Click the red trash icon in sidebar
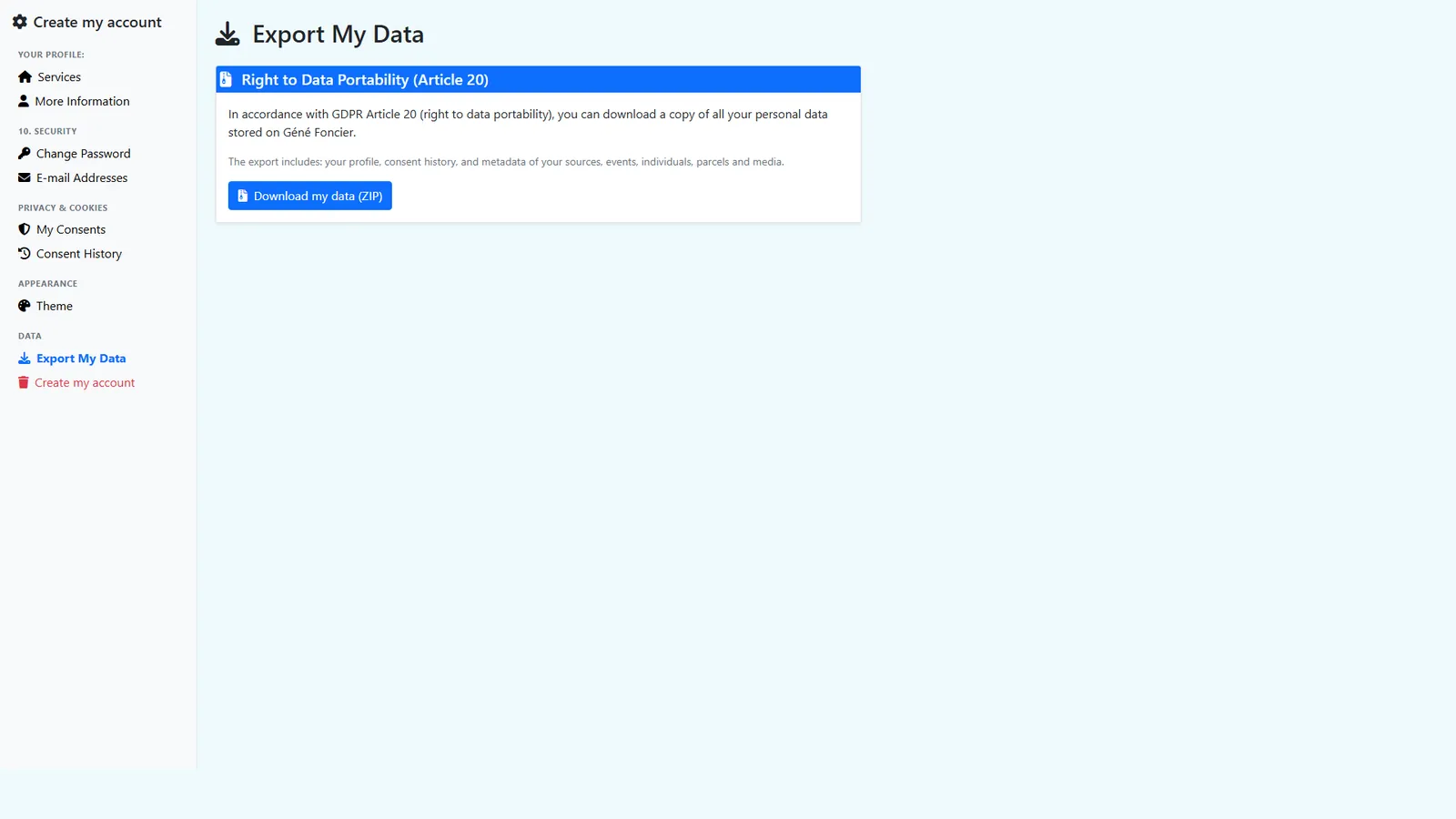 pyautogui.click(x=24, y=383)
